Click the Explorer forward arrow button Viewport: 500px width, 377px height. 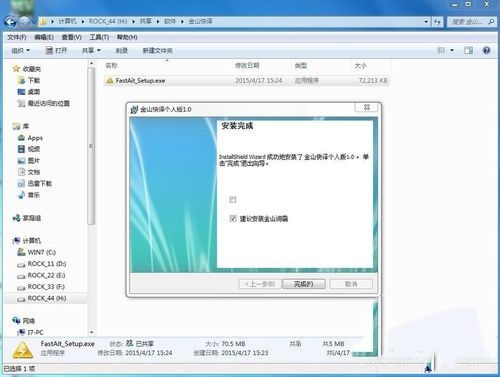click(x=24, y=22)
